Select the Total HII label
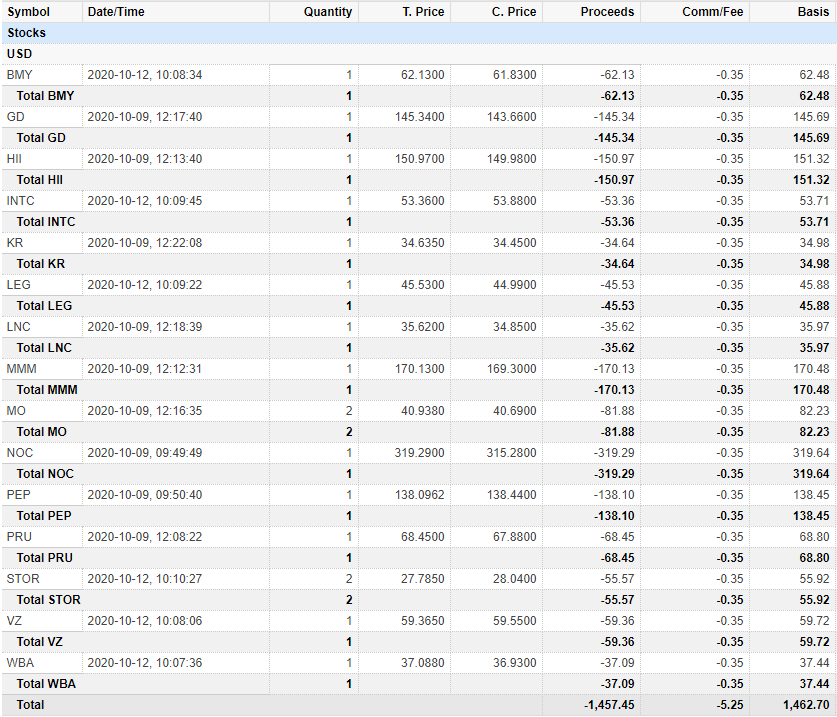 click(40, 180)
